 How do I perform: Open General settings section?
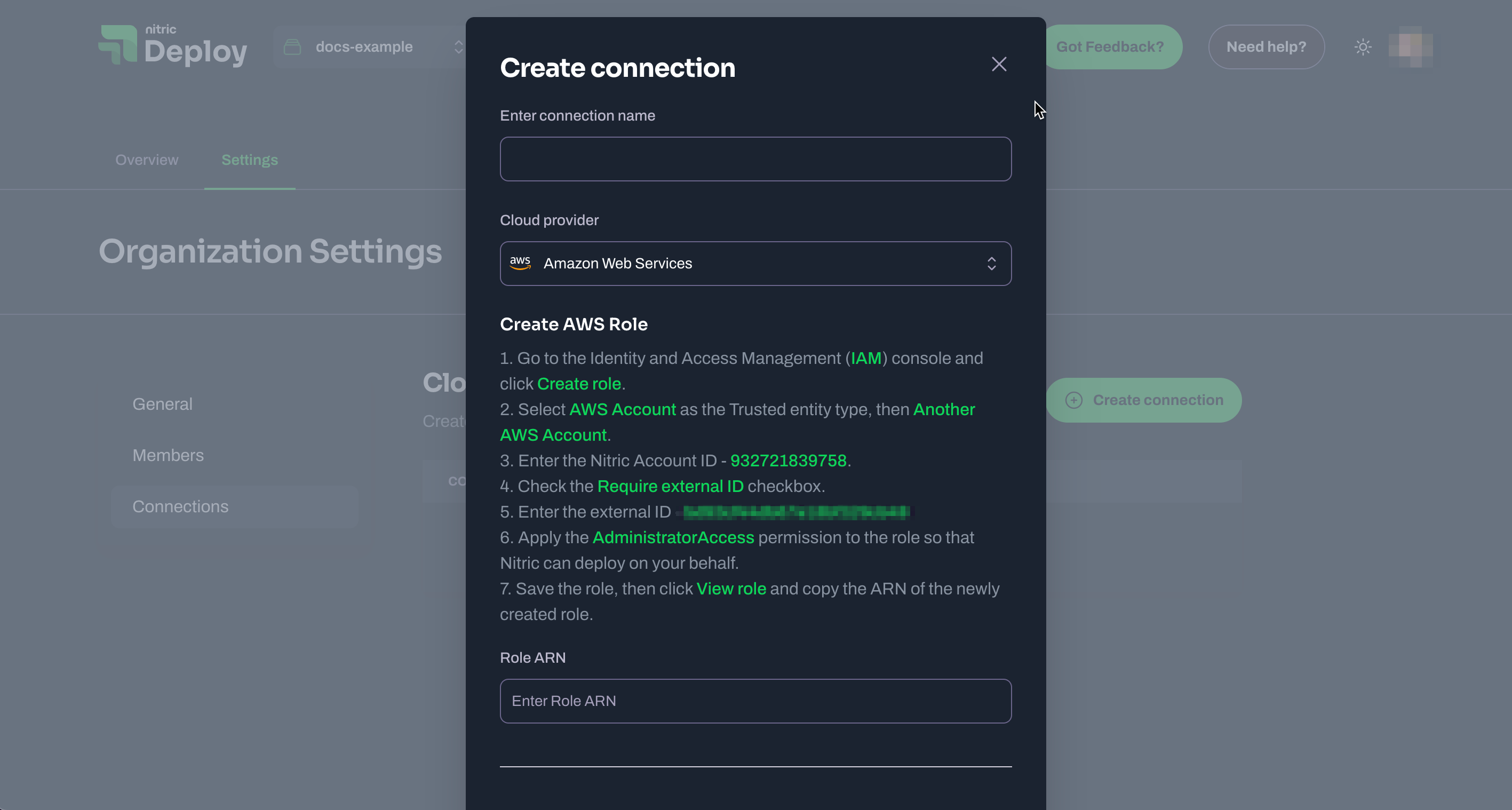(x=162, y=404)
